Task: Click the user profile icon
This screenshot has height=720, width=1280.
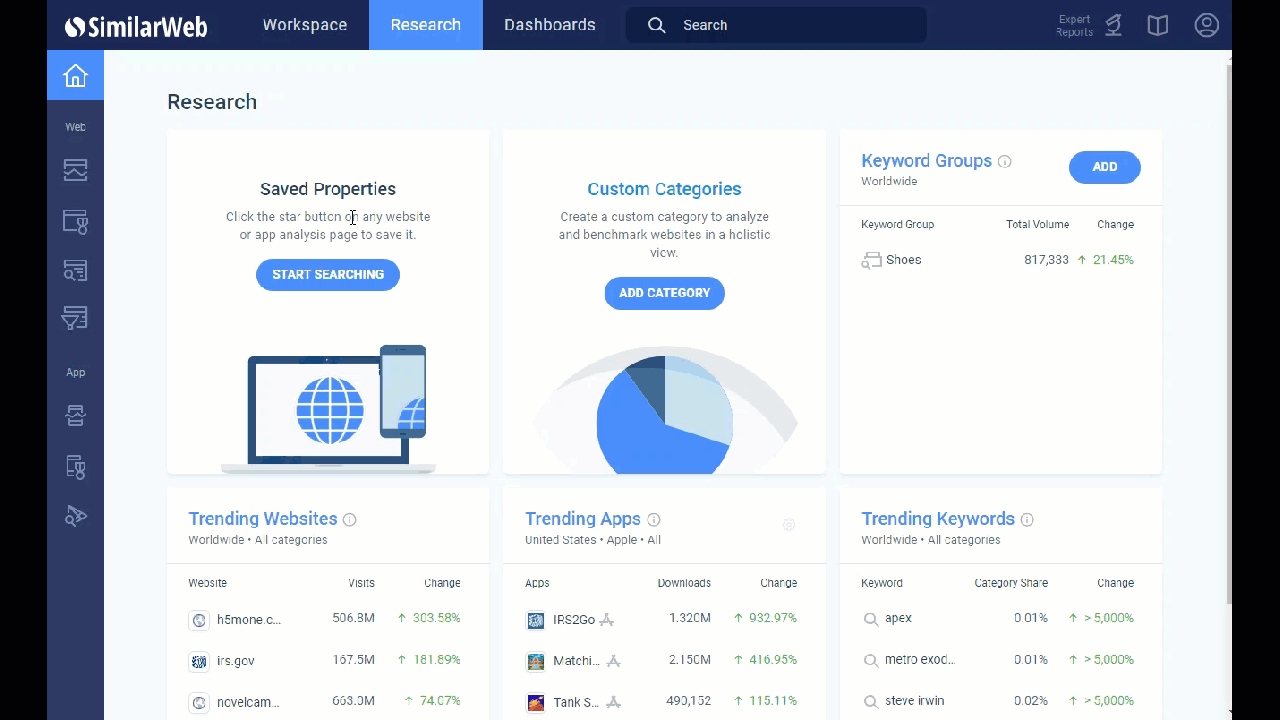Action: (1206, 25)
